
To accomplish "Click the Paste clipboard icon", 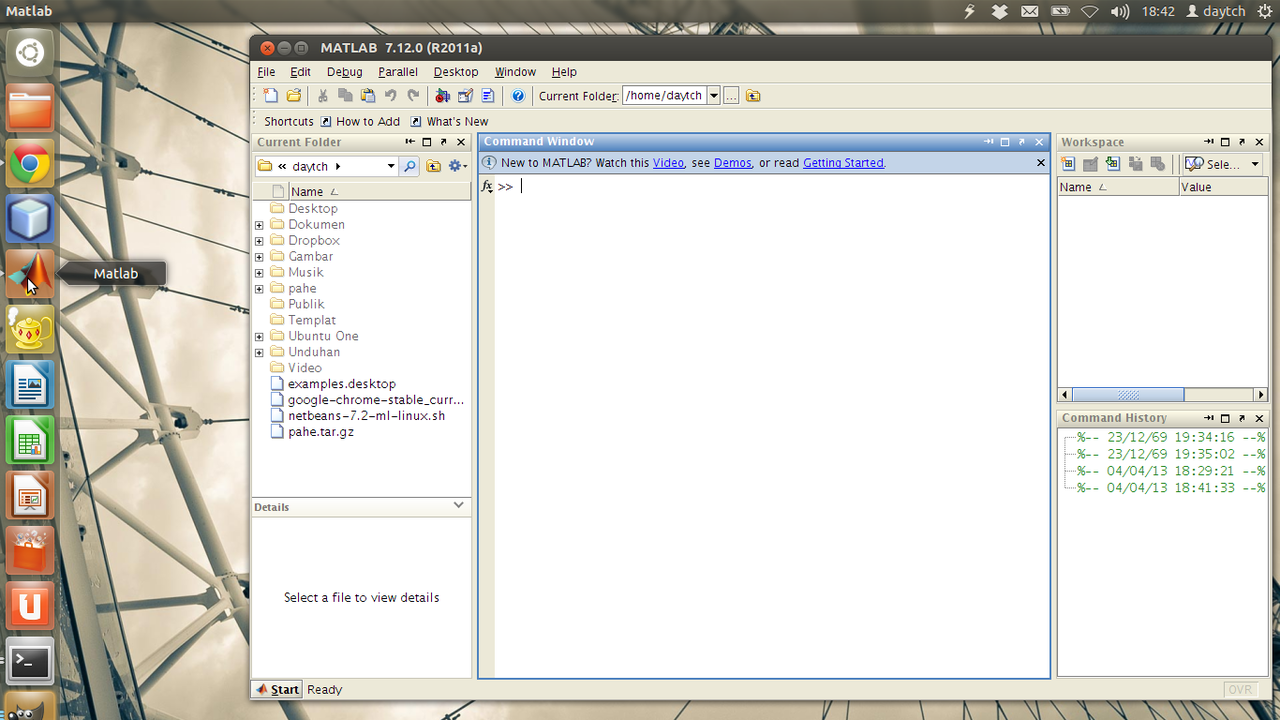I will 368,96.
